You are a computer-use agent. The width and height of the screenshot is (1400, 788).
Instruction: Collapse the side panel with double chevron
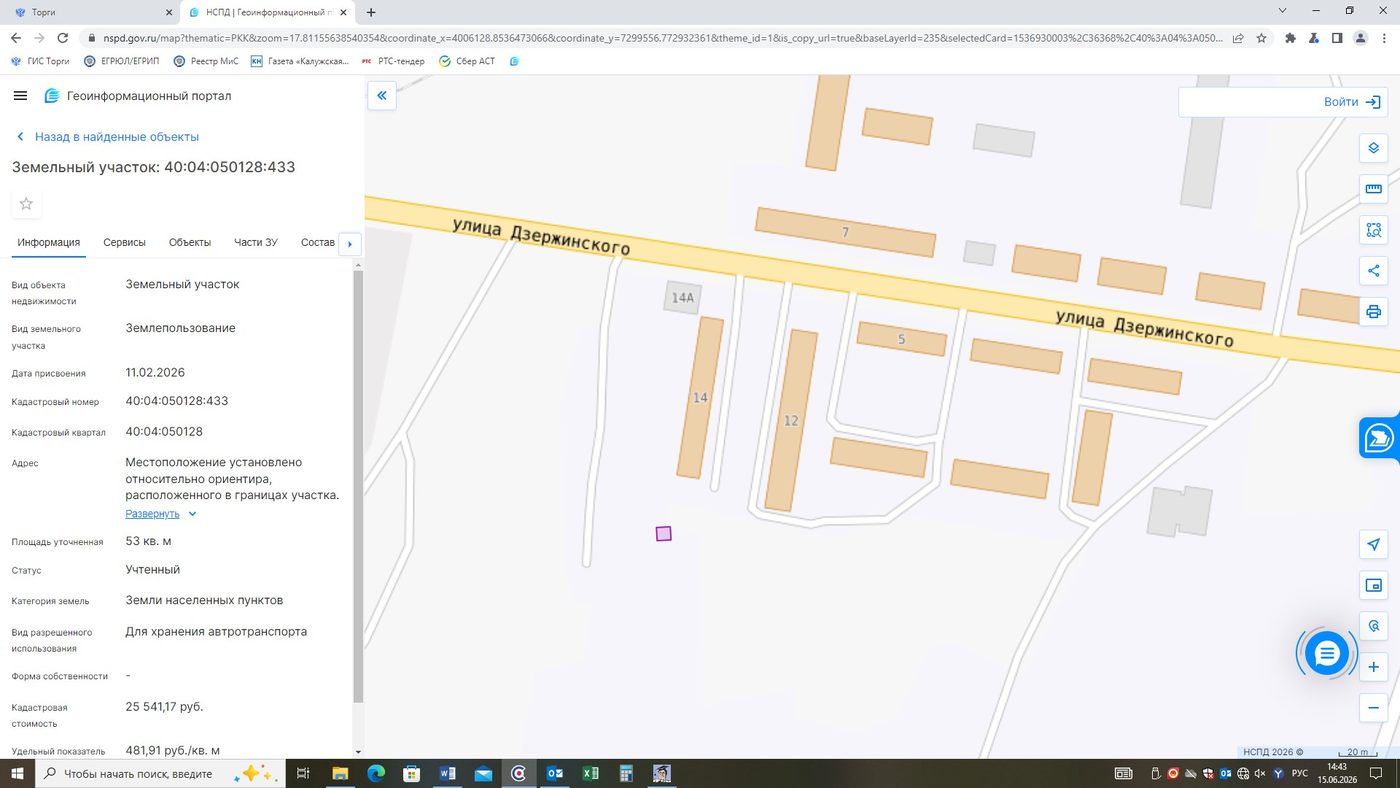pos(382,96)
